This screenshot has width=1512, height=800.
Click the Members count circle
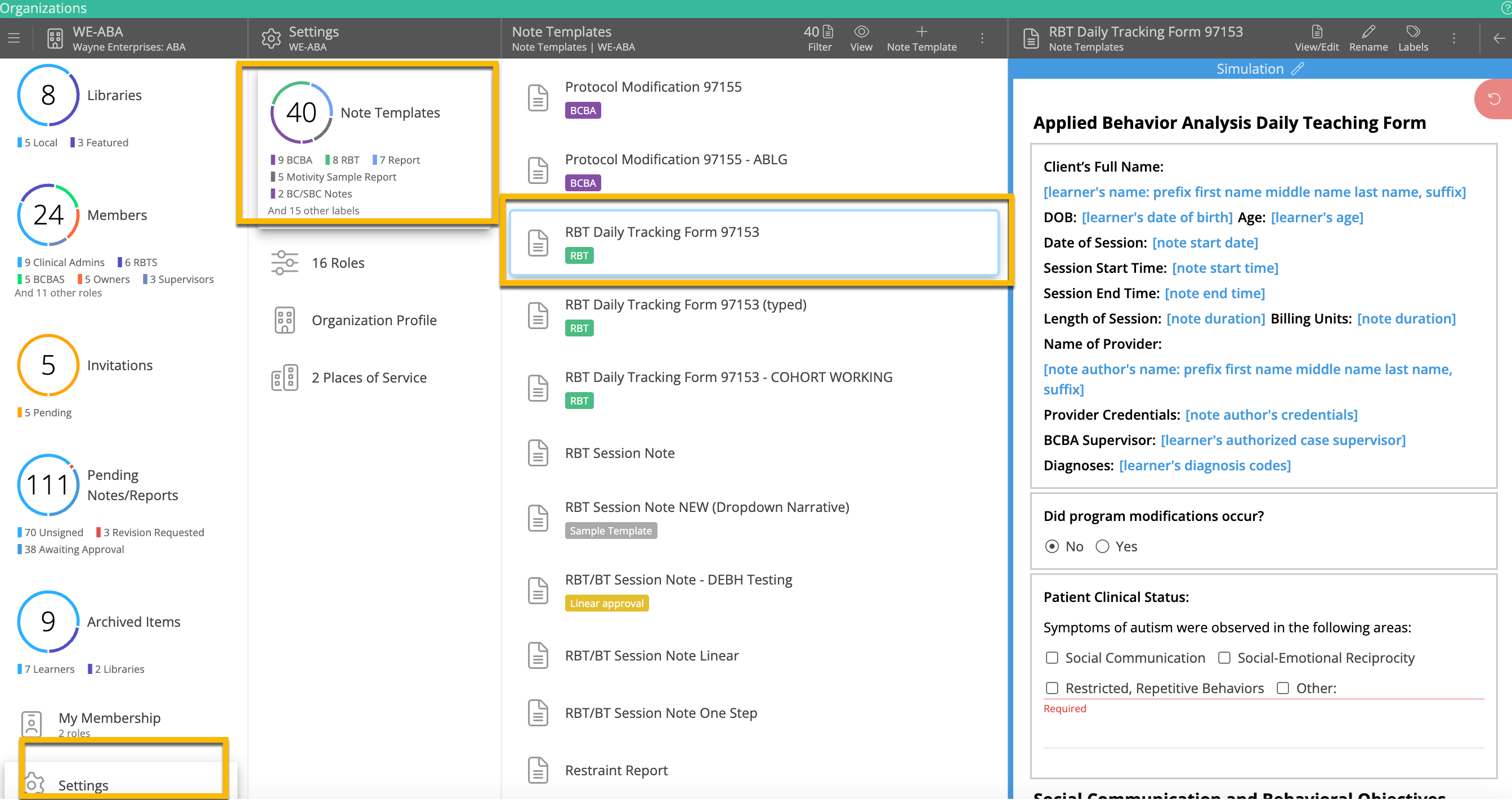pos(48,215)
